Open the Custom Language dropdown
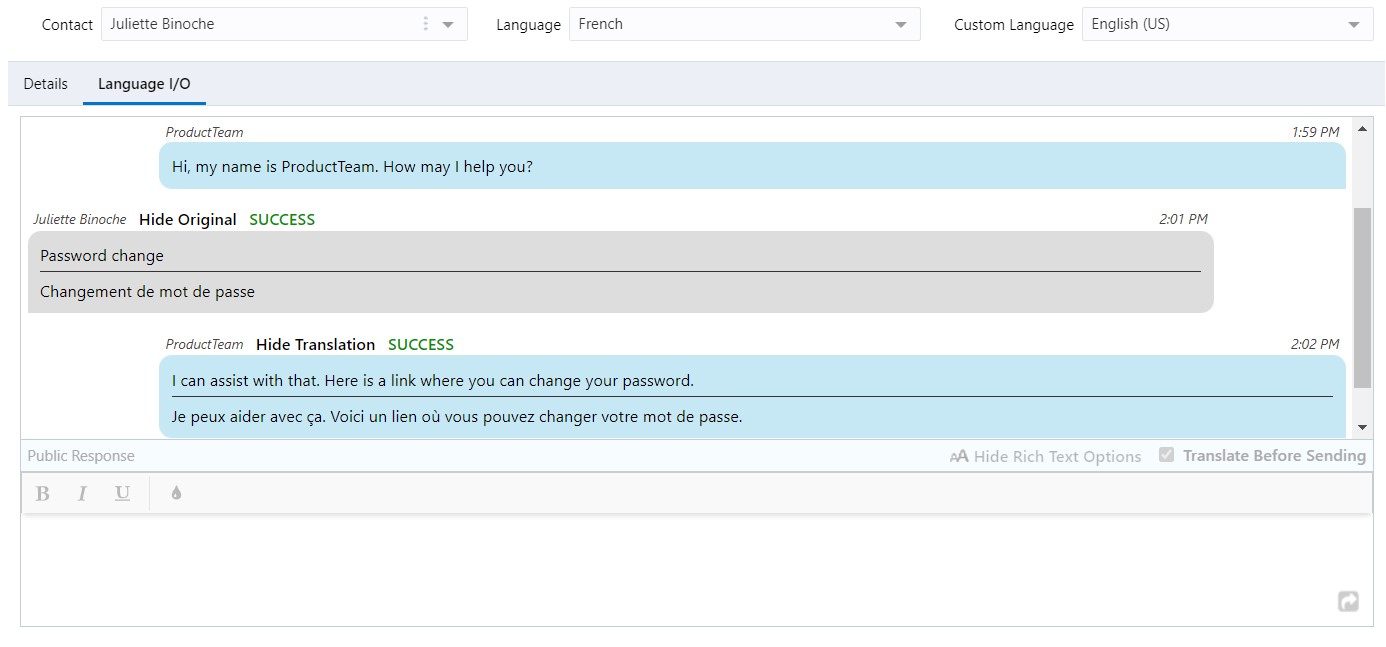 pos(1227,24)
